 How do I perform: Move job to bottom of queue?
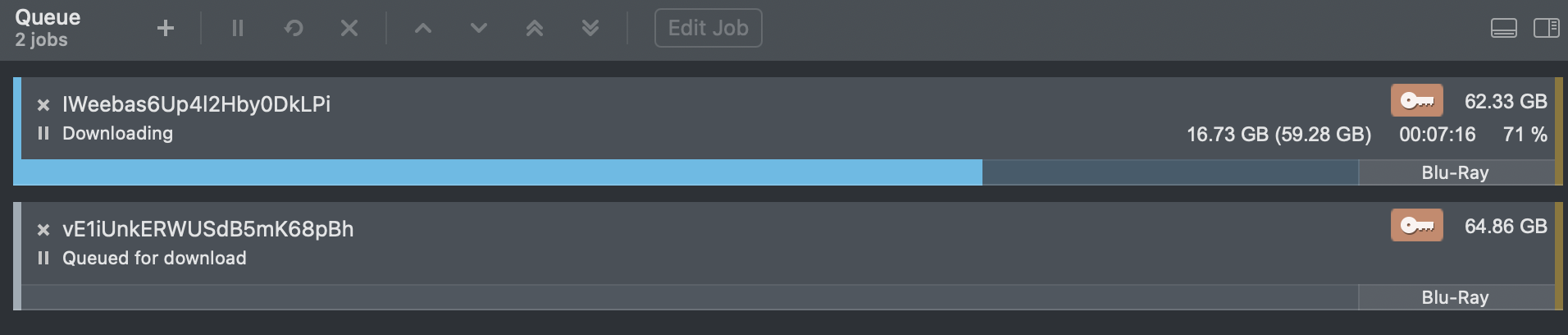[x=590, y=28]
